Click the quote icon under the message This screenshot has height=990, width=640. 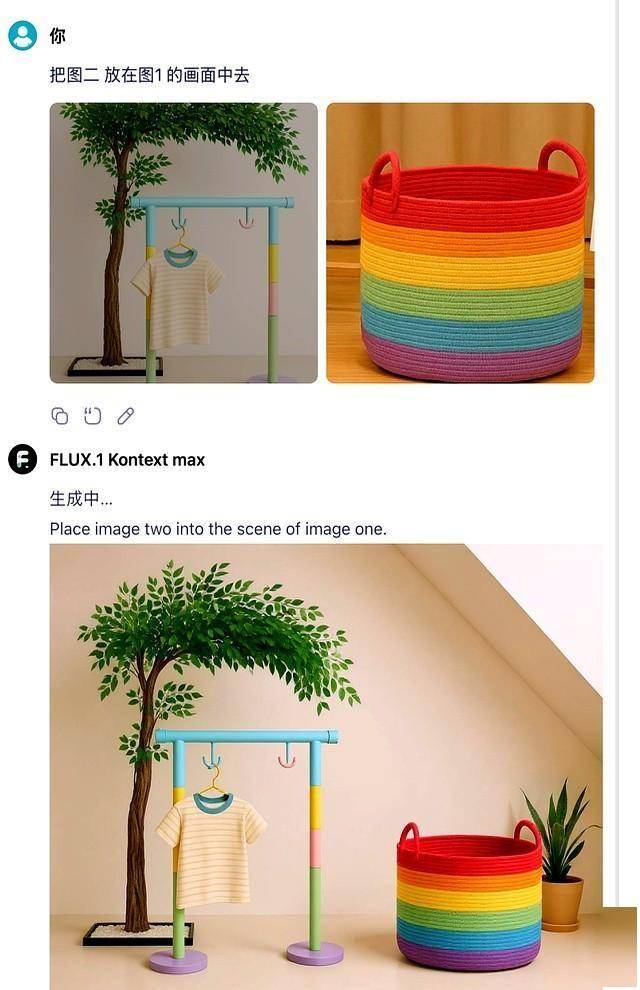pos(93,416)
